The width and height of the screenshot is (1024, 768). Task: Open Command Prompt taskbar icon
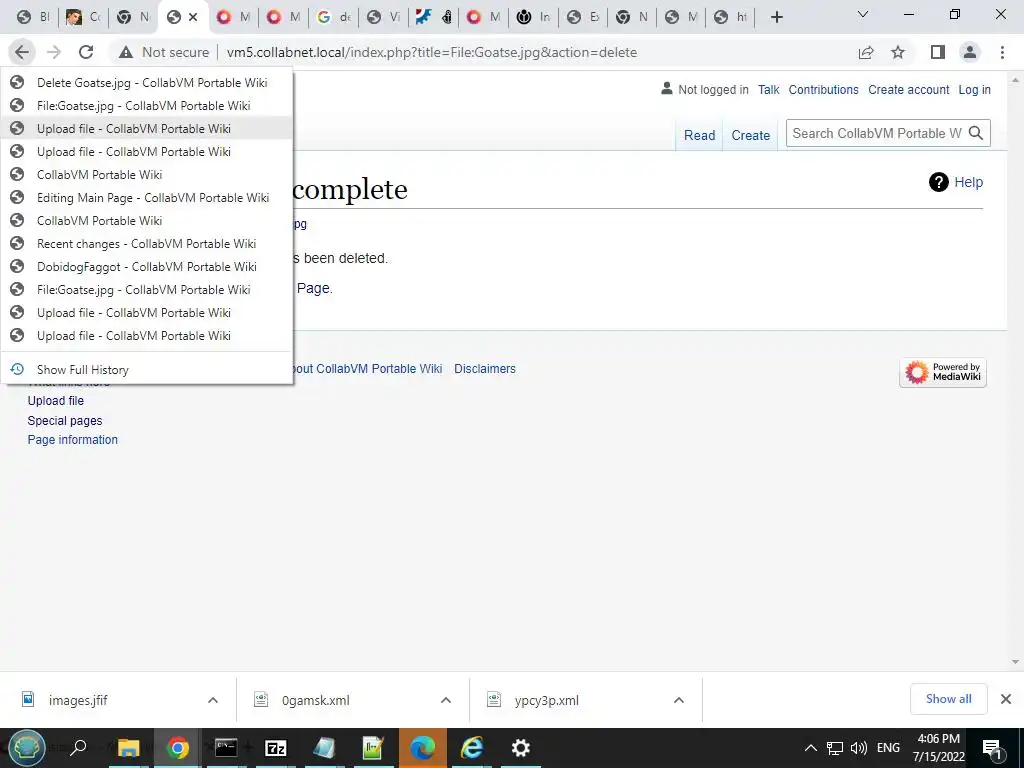pyautogui.click(x=226, y=748)
